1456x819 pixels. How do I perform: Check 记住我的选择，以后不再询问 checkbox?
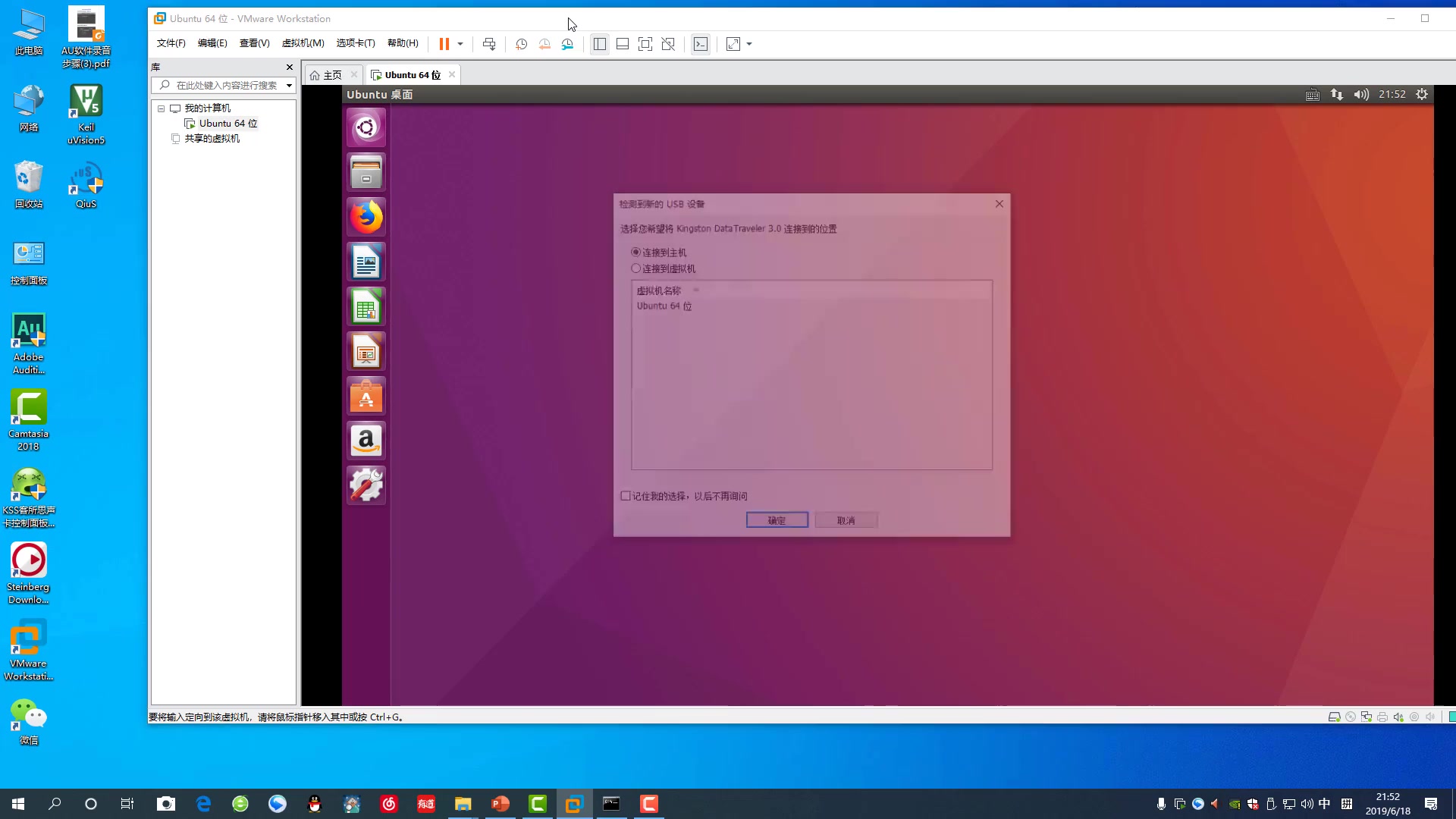click(626, 496)
